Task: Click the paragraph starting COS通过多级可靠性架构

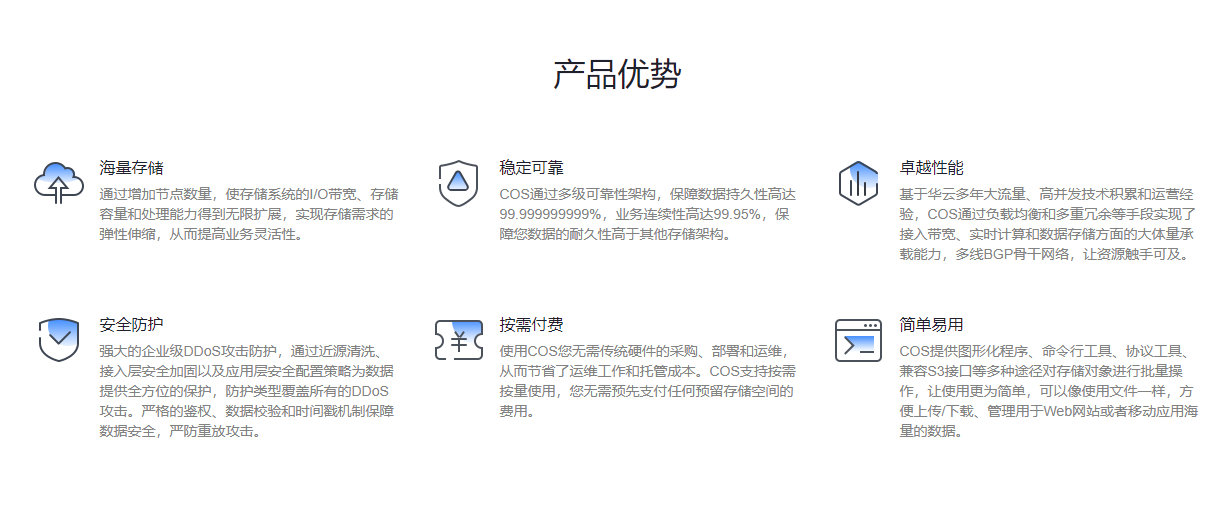Action: point(648,214)
